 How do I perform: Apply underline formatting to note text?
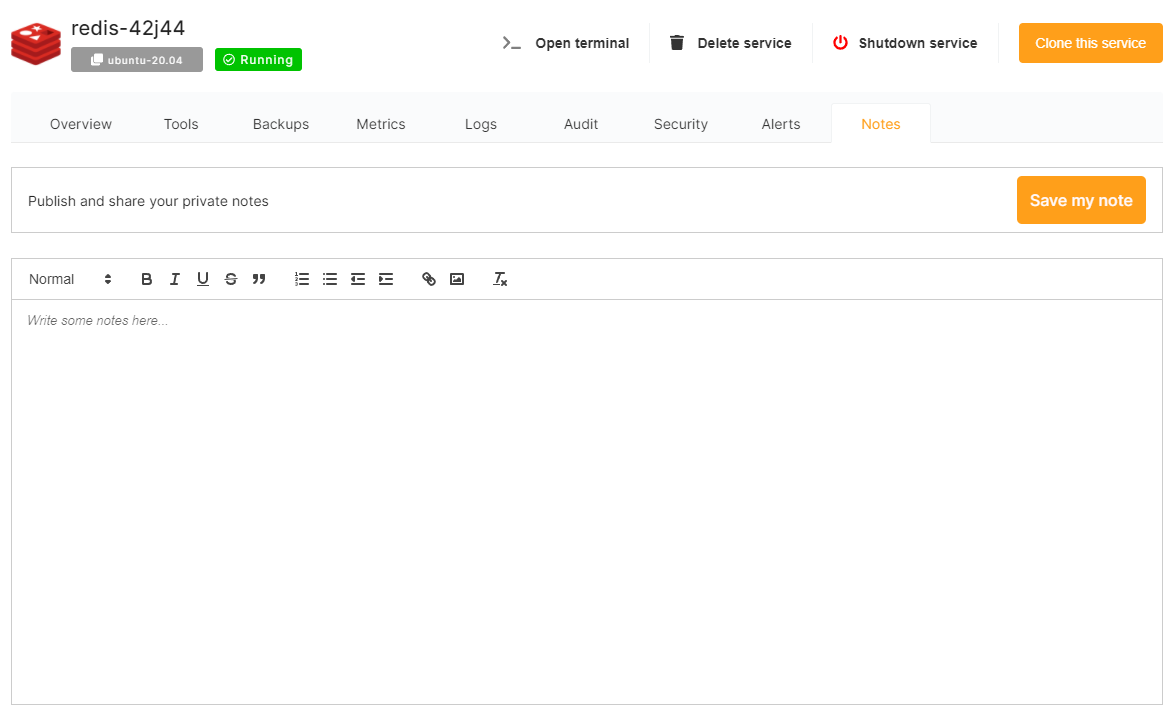click(203, 279)
